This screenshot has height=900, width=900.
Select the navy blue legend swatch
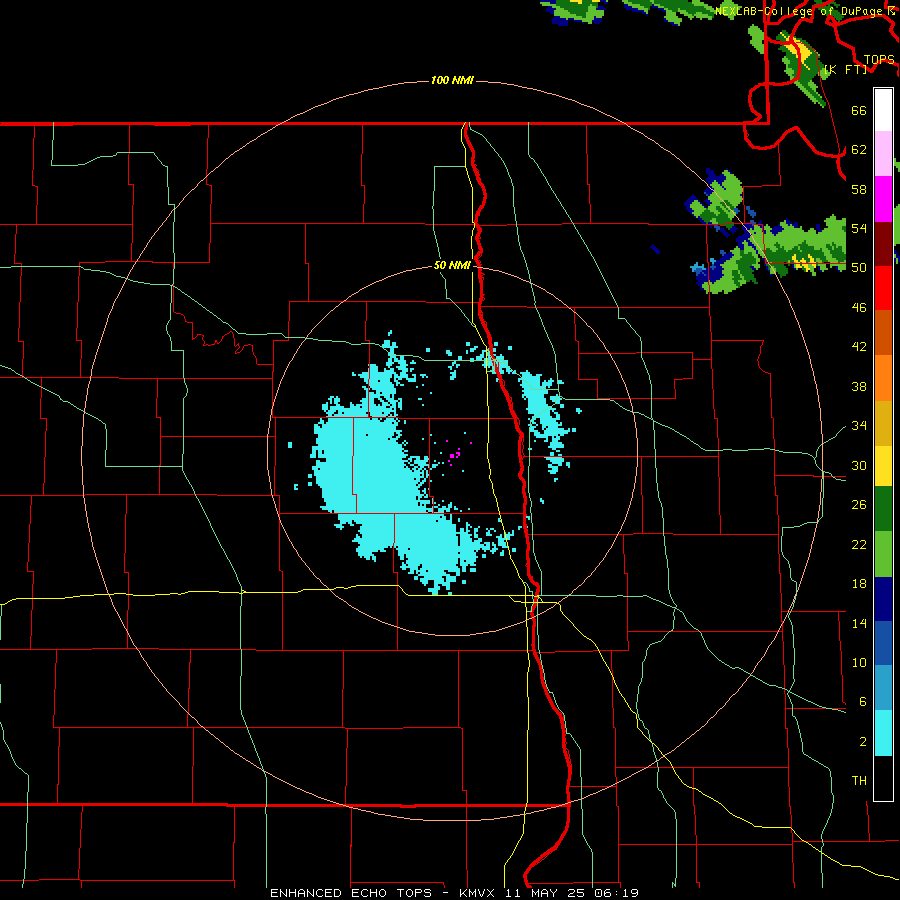883,599
